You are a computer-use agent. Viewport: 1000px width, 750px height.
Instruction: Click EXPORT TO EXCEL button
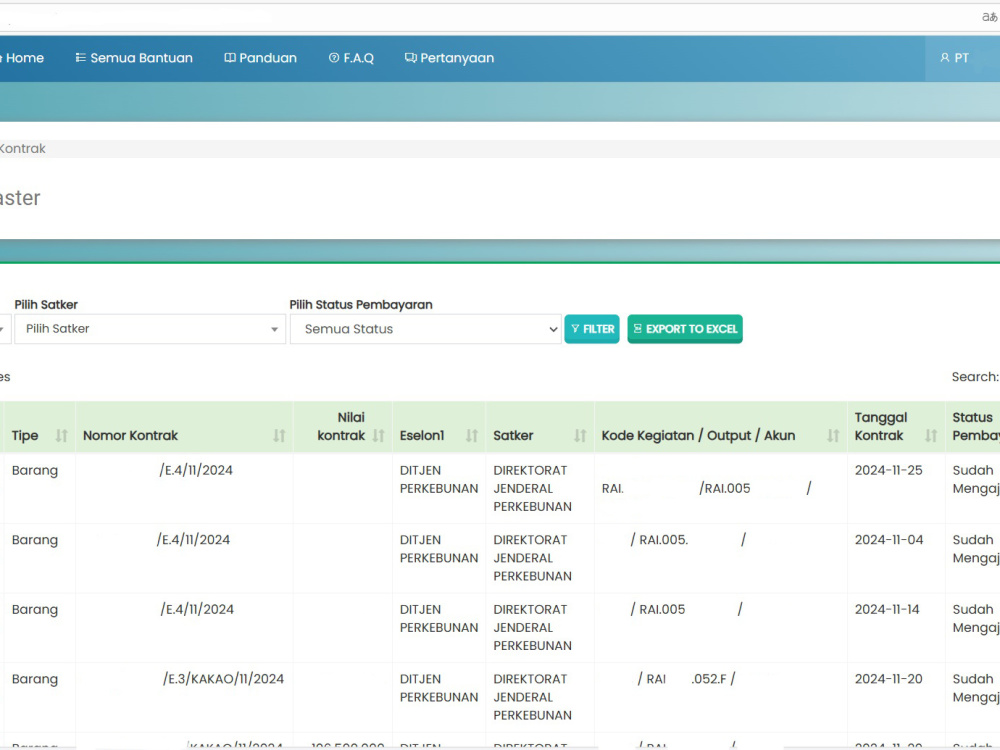click(x=685, y=329)
